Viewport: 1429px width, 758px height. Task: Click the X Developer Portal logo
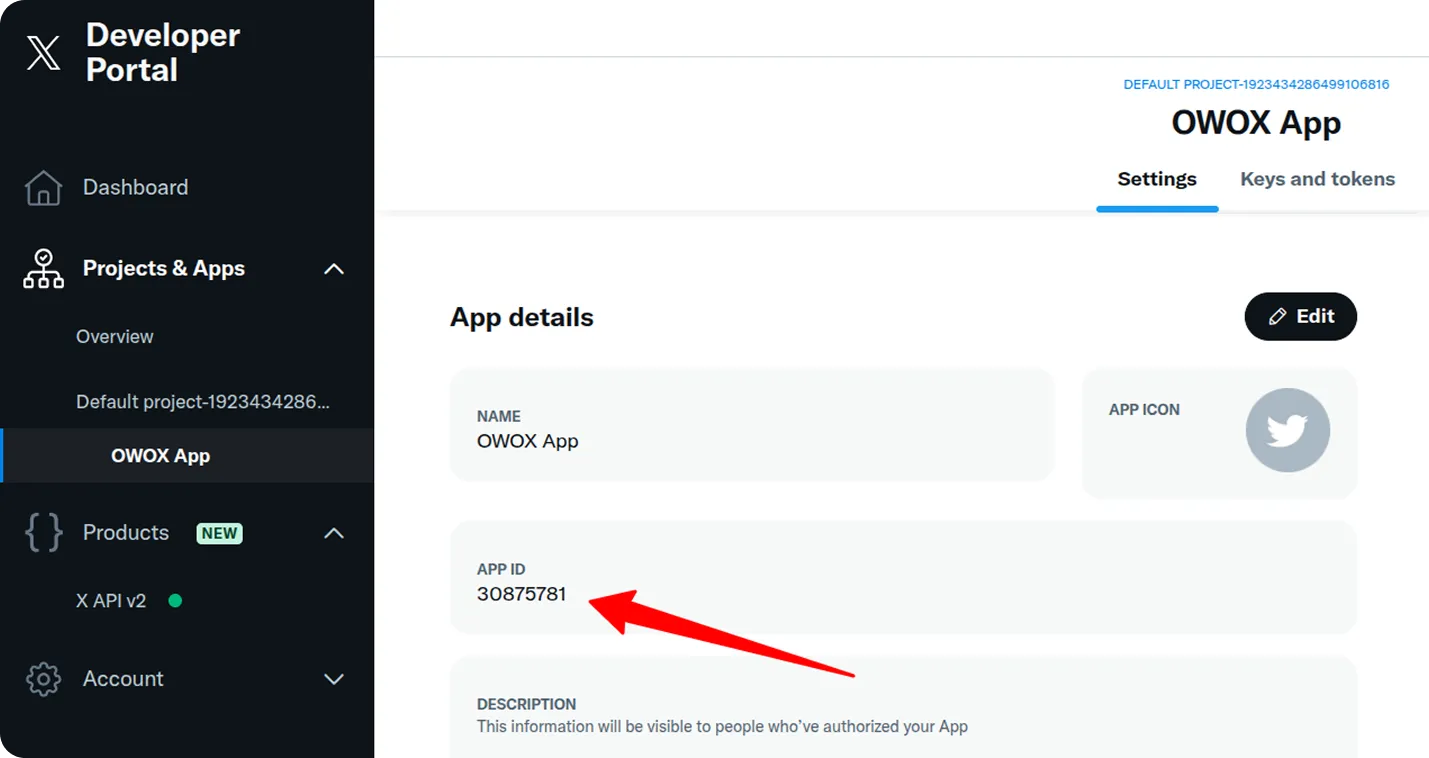[42, 52]
